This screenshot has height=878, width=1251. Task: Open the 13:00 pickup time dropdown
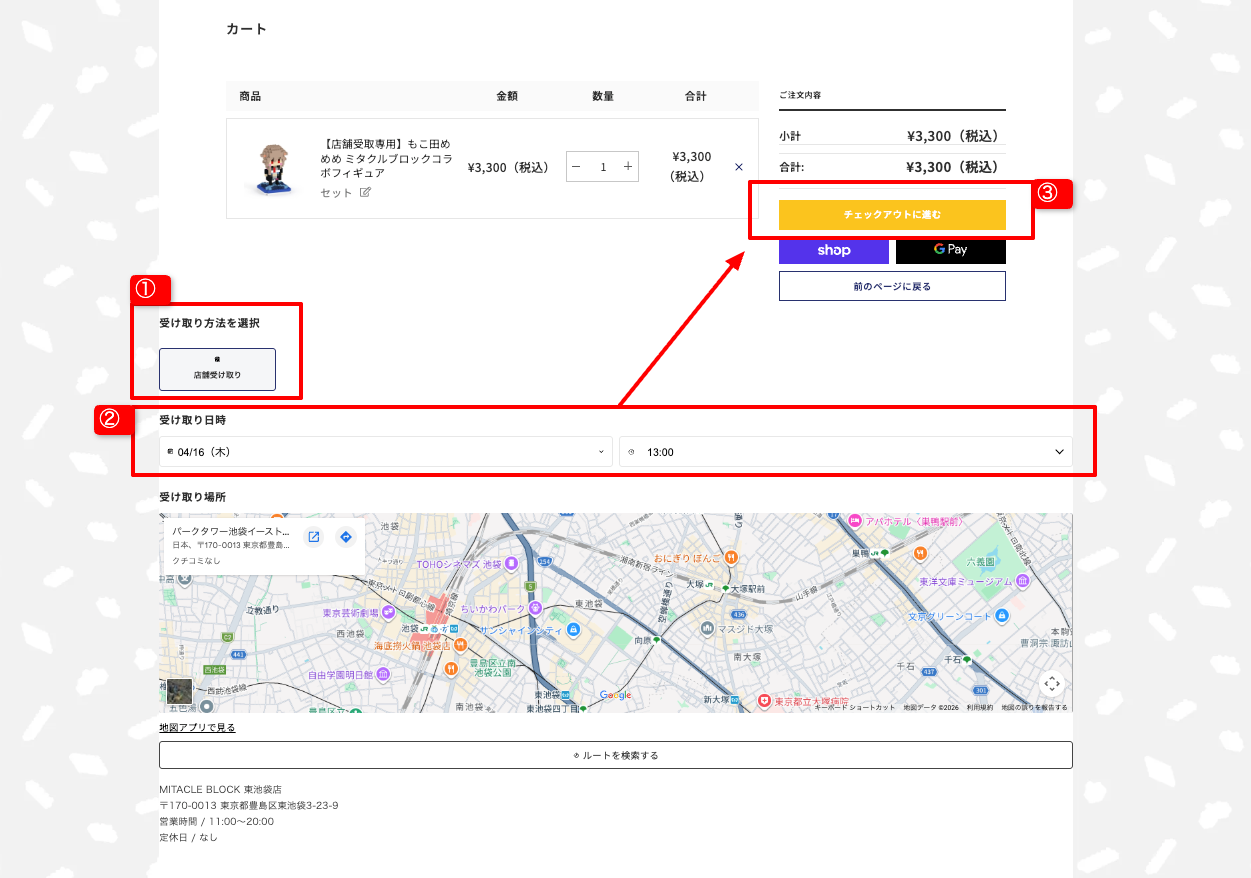coord(846,452)
